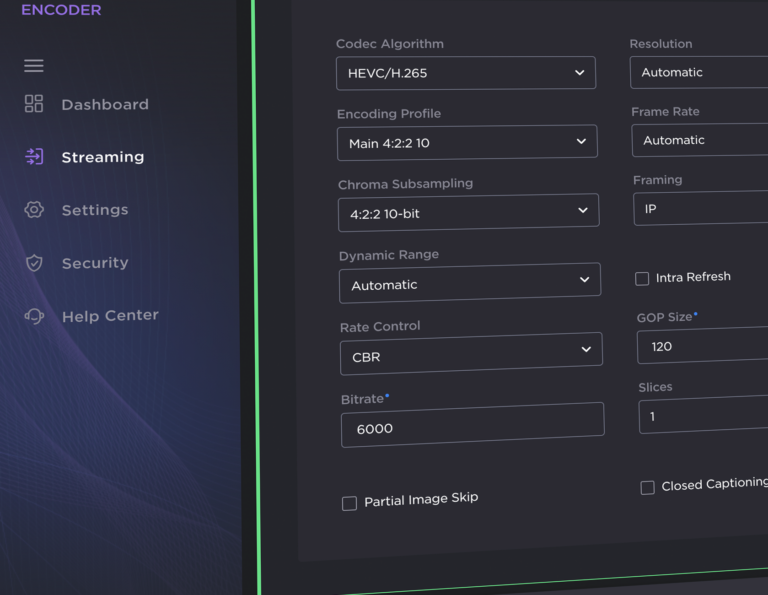
Task: Check the Closed Captioning option
Action: pyautogui.click(x=647, y=487)
